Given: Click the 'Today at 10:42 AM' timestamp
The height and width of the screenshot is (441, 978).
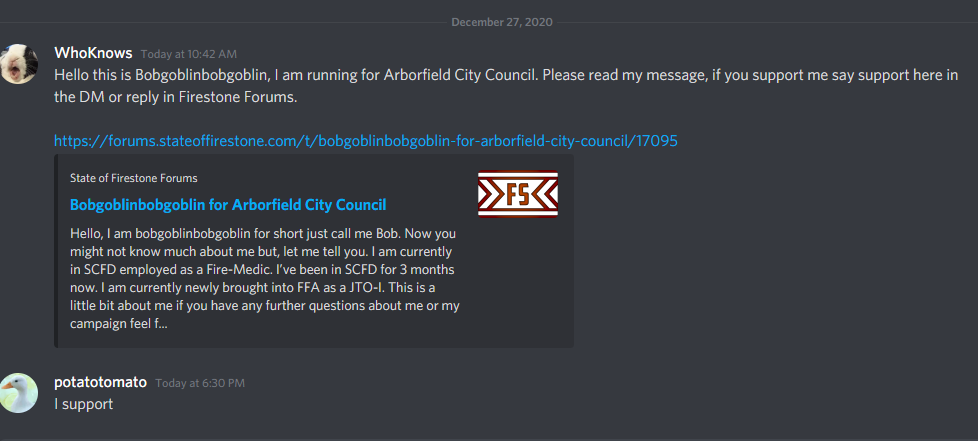Looking at the screenshot, I should coord(189,54).
